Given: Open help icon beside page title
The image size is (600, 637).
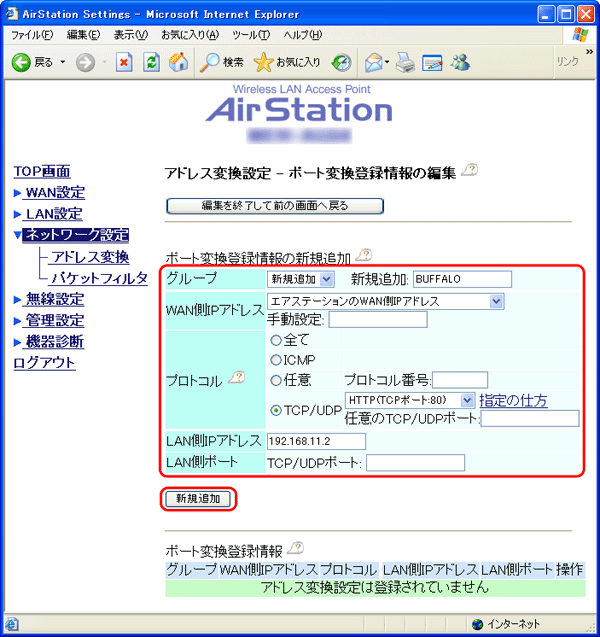Looking at the screenshot, I should (x=470, y=170).
